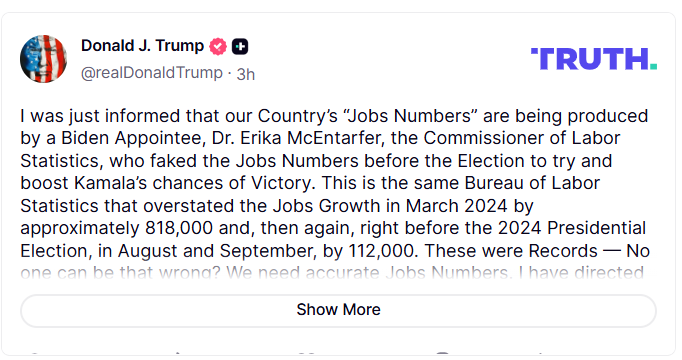Open the Donald J. Trump display name
Viewport: 682px width, 360px height.
(142, 46)
